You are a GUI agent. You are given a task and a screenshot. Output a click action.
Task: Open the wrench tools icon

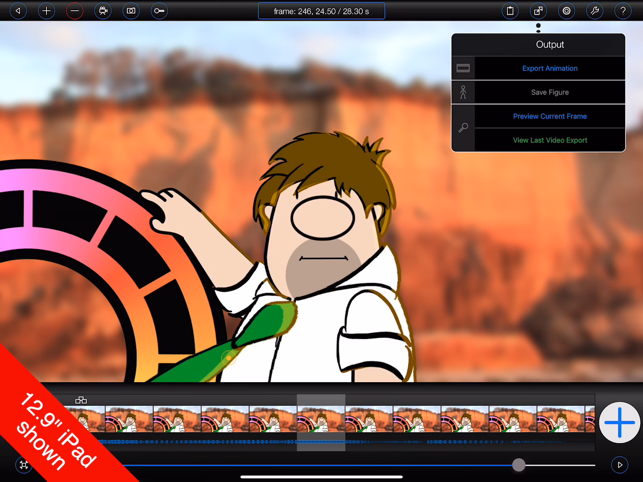[x=595, y=11]
